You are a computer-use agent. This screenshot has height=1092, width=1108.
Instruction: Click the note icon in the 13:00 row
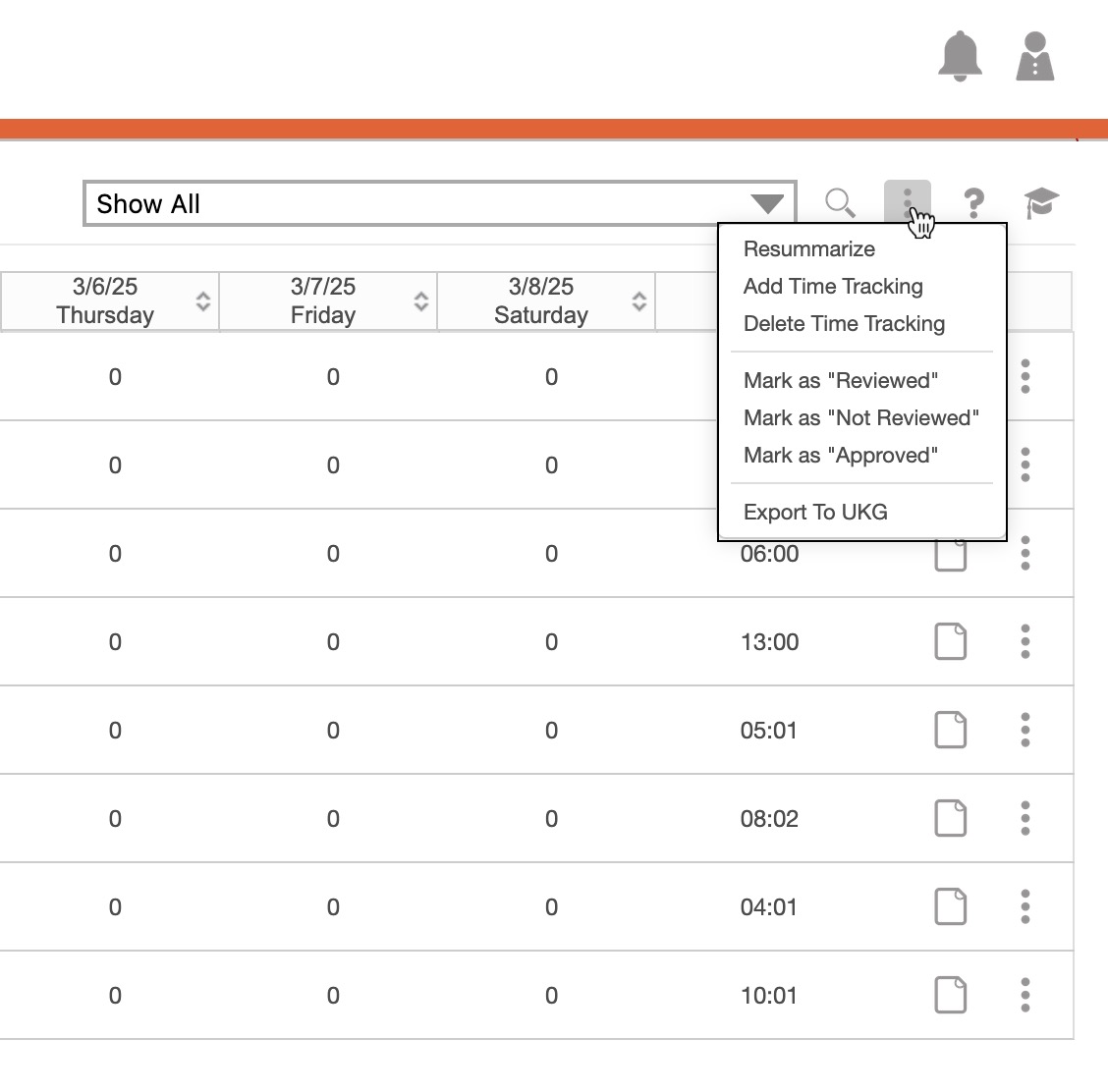tap(950, 642)
